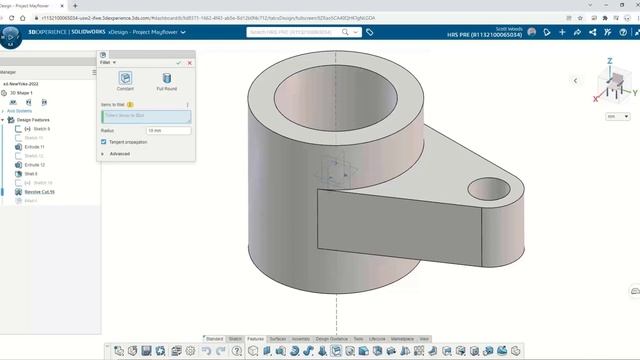
Task: Expand the Axis Systems node
Action: tap(3, 111)
